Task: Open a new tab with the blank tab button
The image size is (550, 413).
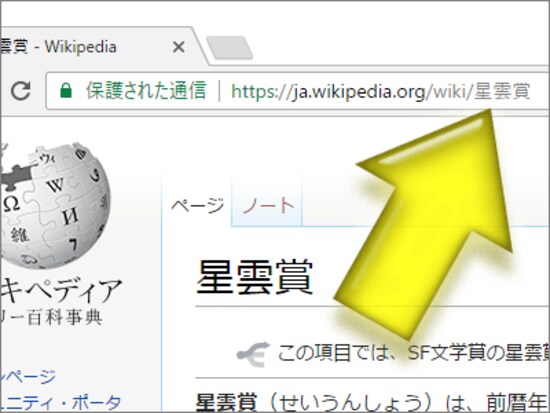Action: coord(230,47)
